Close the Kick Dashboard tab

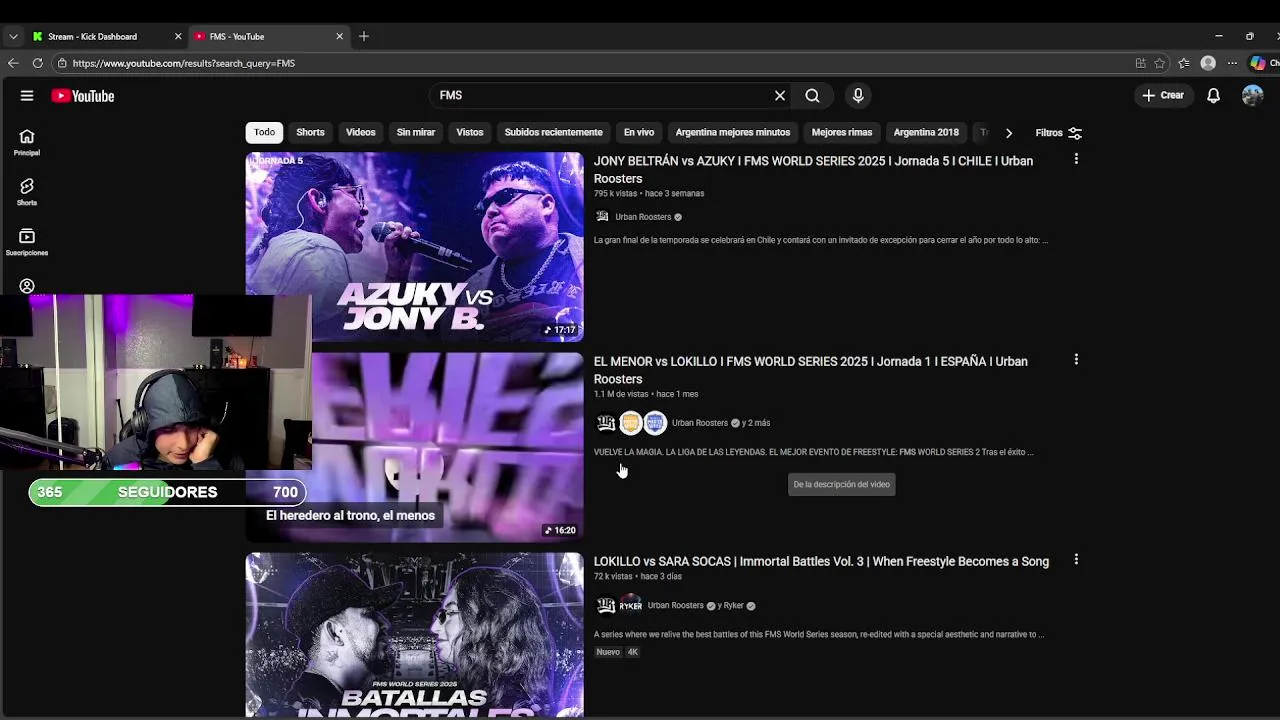tap(178, 36)
